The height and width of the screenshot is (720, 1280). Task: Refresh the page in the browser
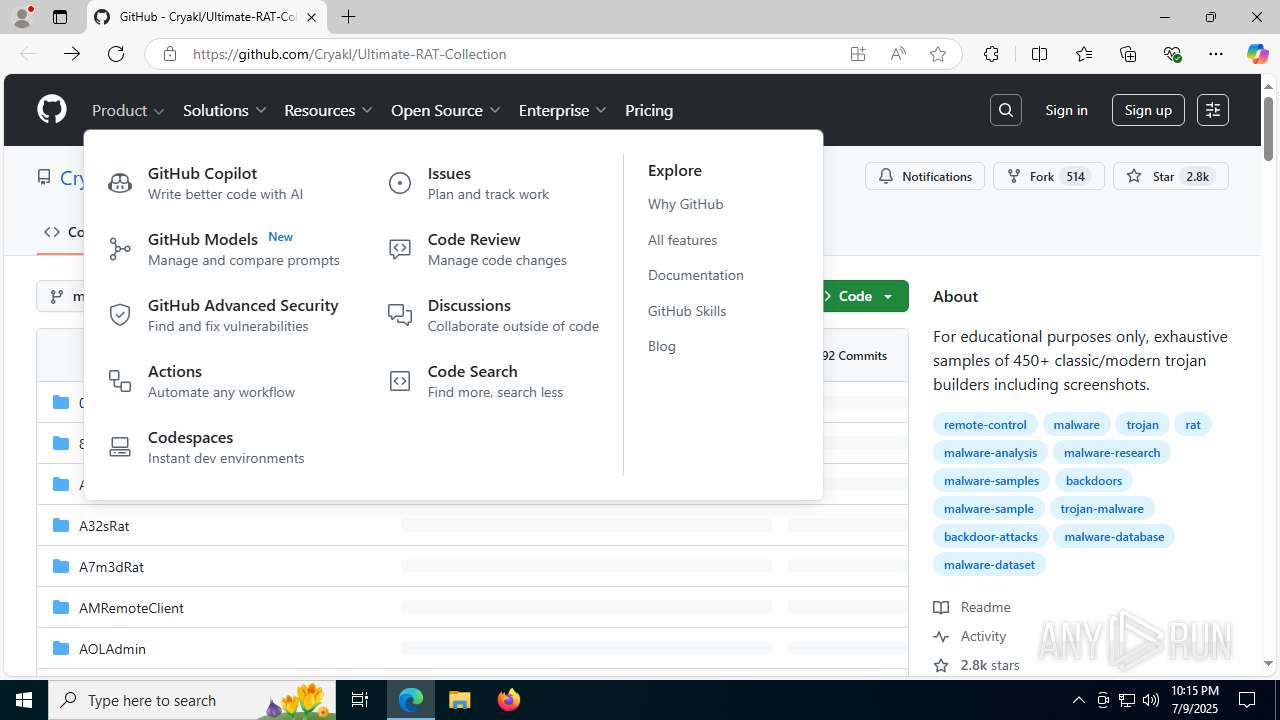(116, 54)
